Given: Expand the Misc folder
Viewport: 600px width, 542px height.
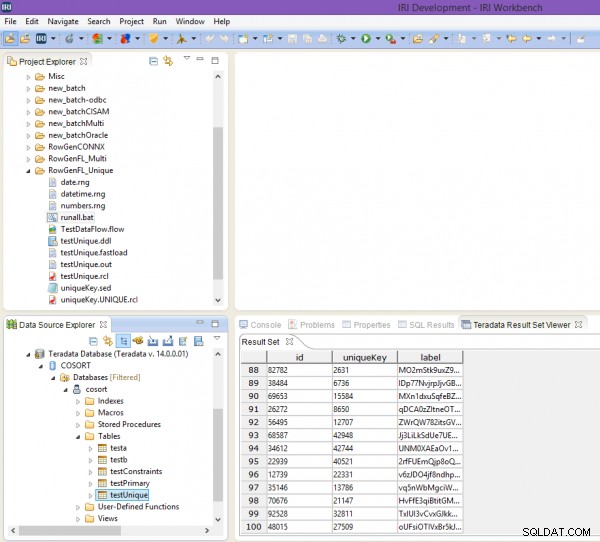Looking at the screenshot, I should pyautogui.click(x=28, y=77).
